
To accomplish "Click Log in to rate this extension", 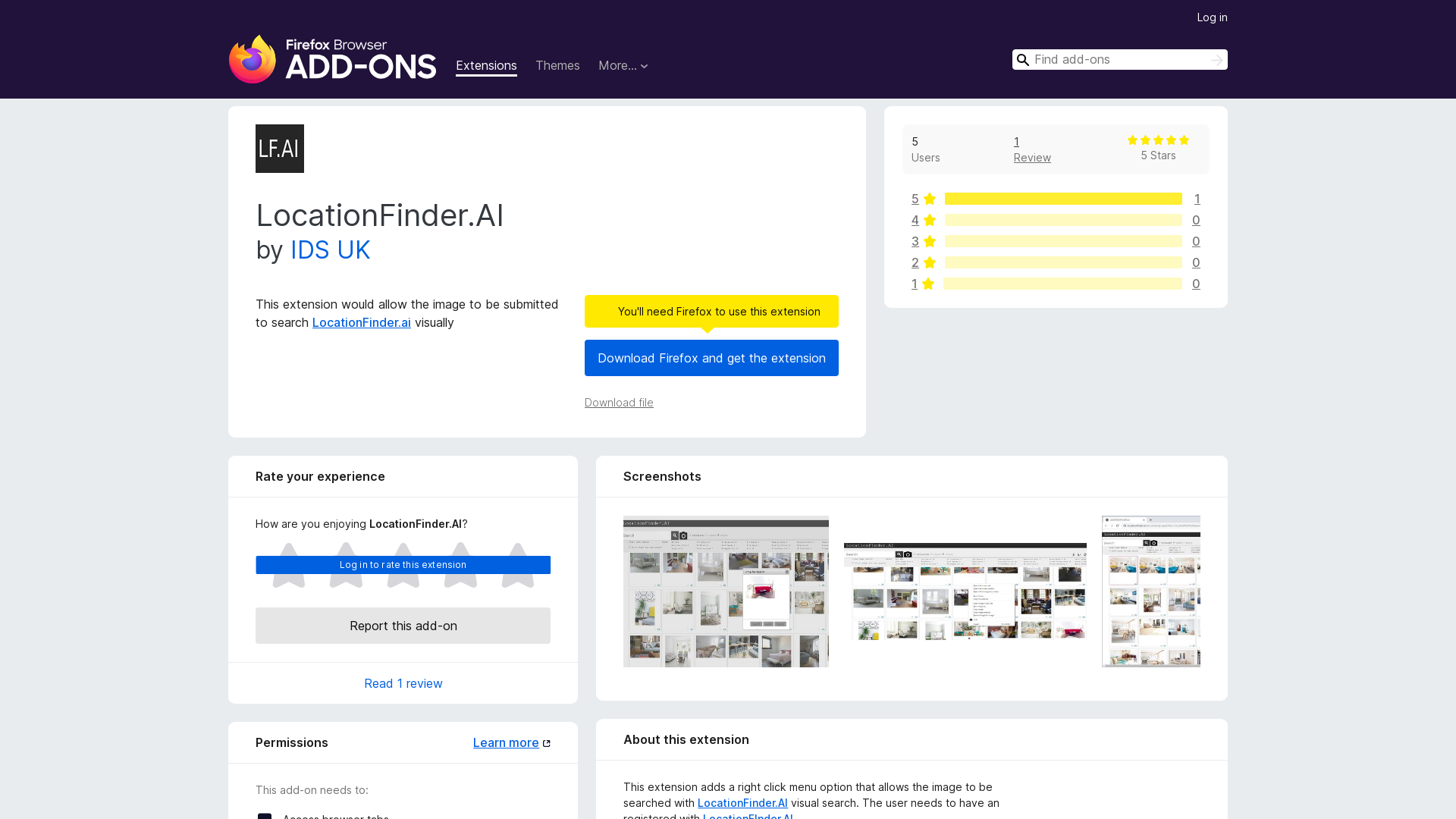I will tap(403, 565).
